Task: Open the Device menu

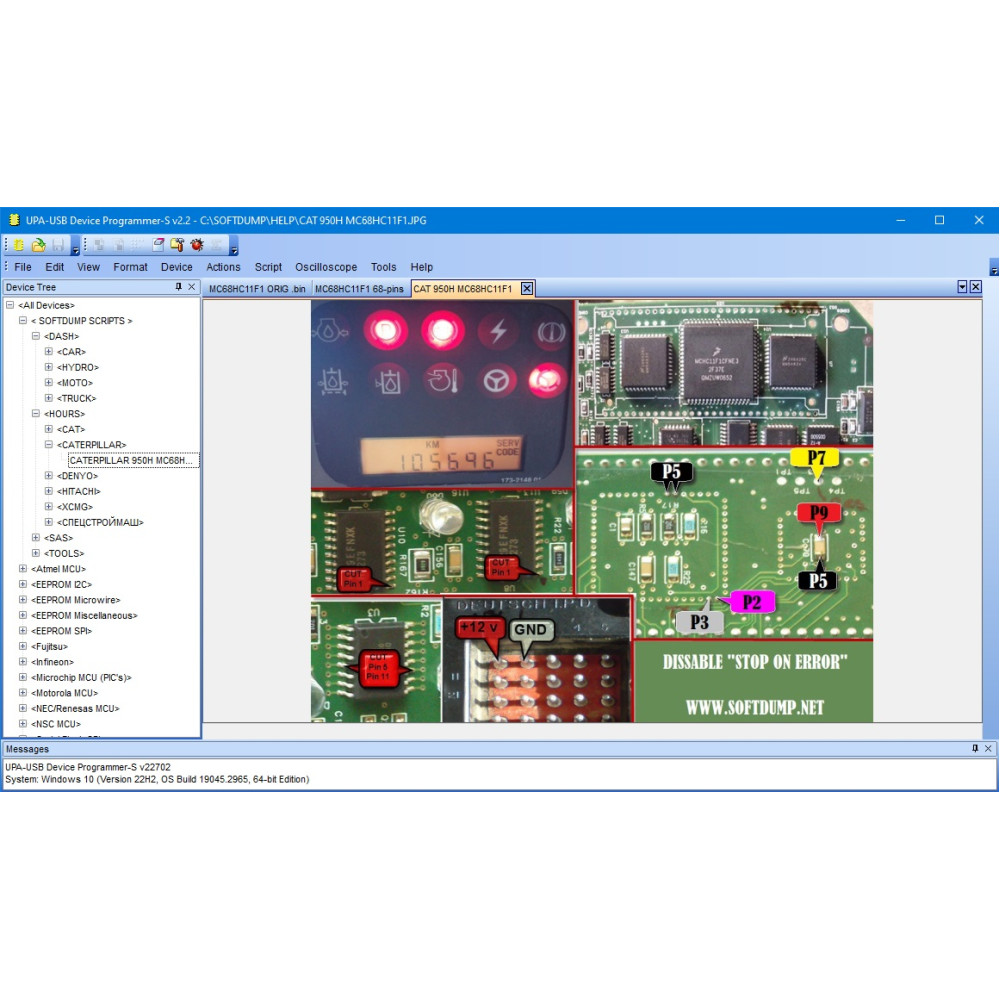Action: click(177, 267)
